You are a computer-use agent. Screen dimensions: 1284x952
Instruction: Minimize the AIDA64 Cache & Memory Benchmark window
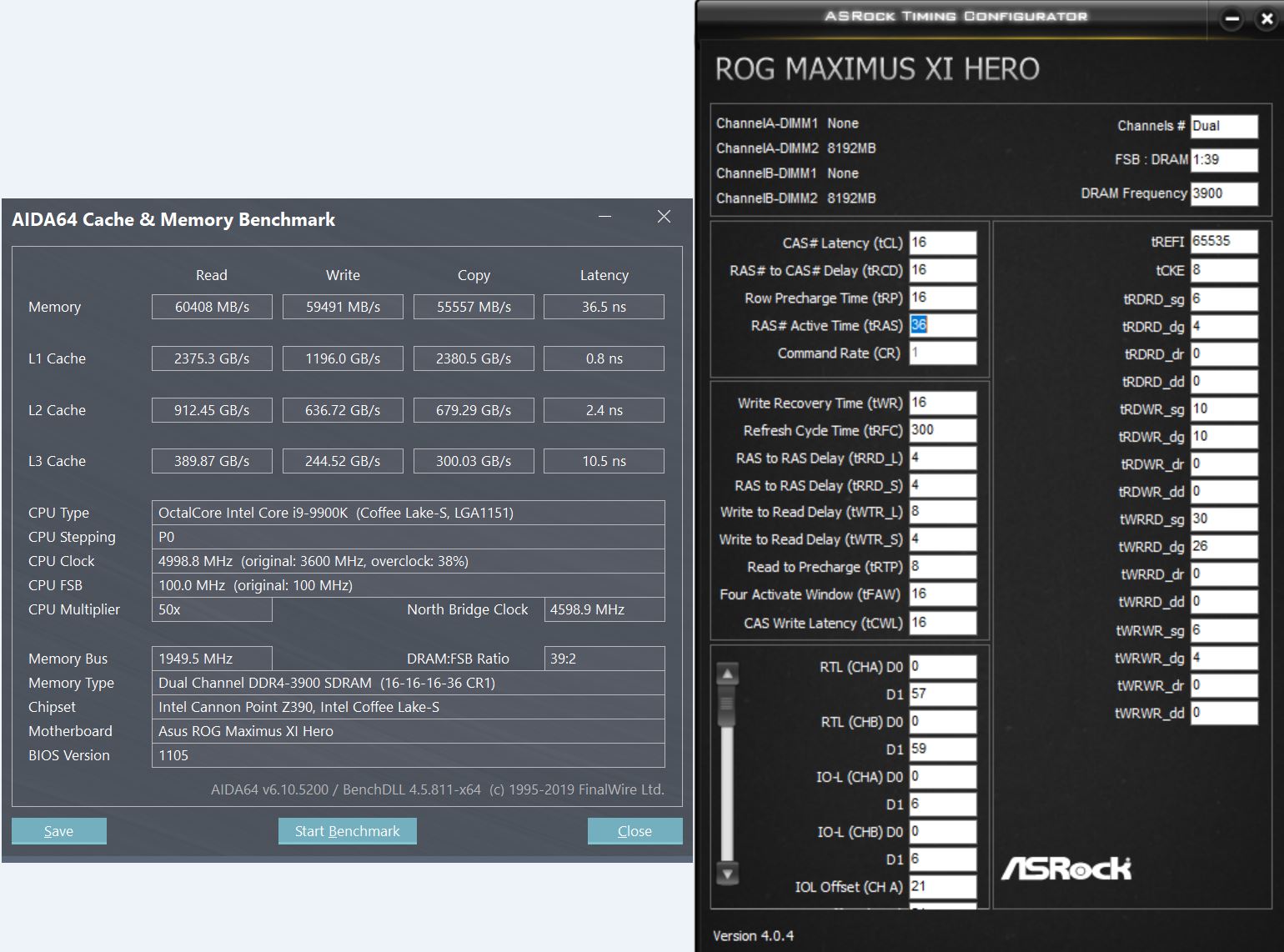tap(605, 217)
